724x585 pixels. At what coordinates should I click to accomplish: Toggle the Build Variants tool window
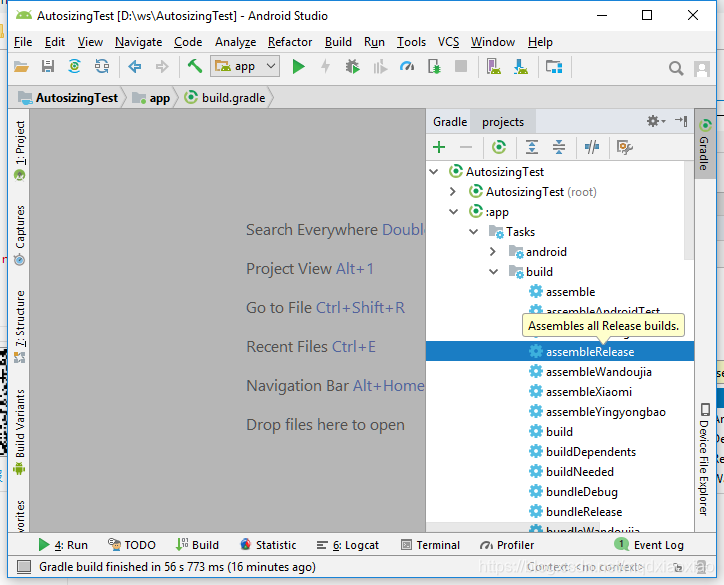pos(20,431)
